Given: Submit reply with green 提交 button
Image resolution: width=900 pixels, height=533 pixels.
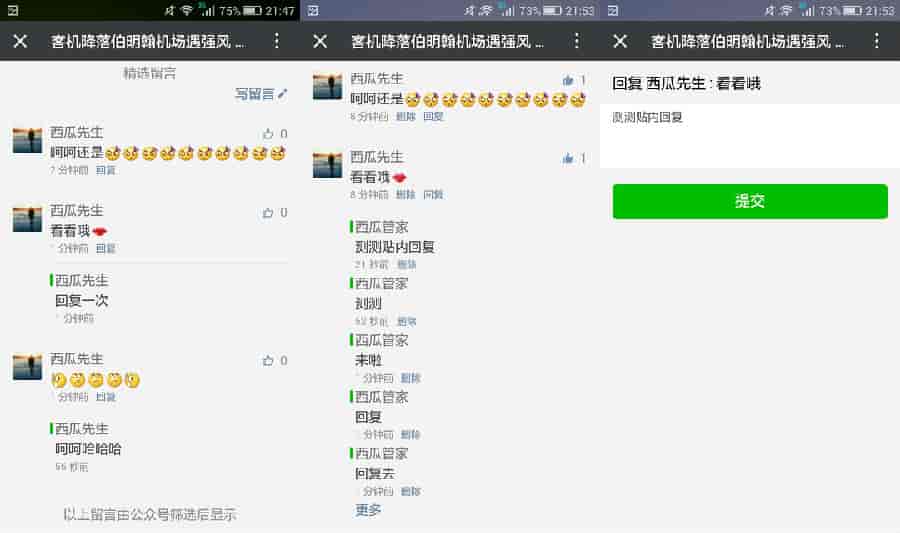Looking at the screenshot, I should (750, 201).
